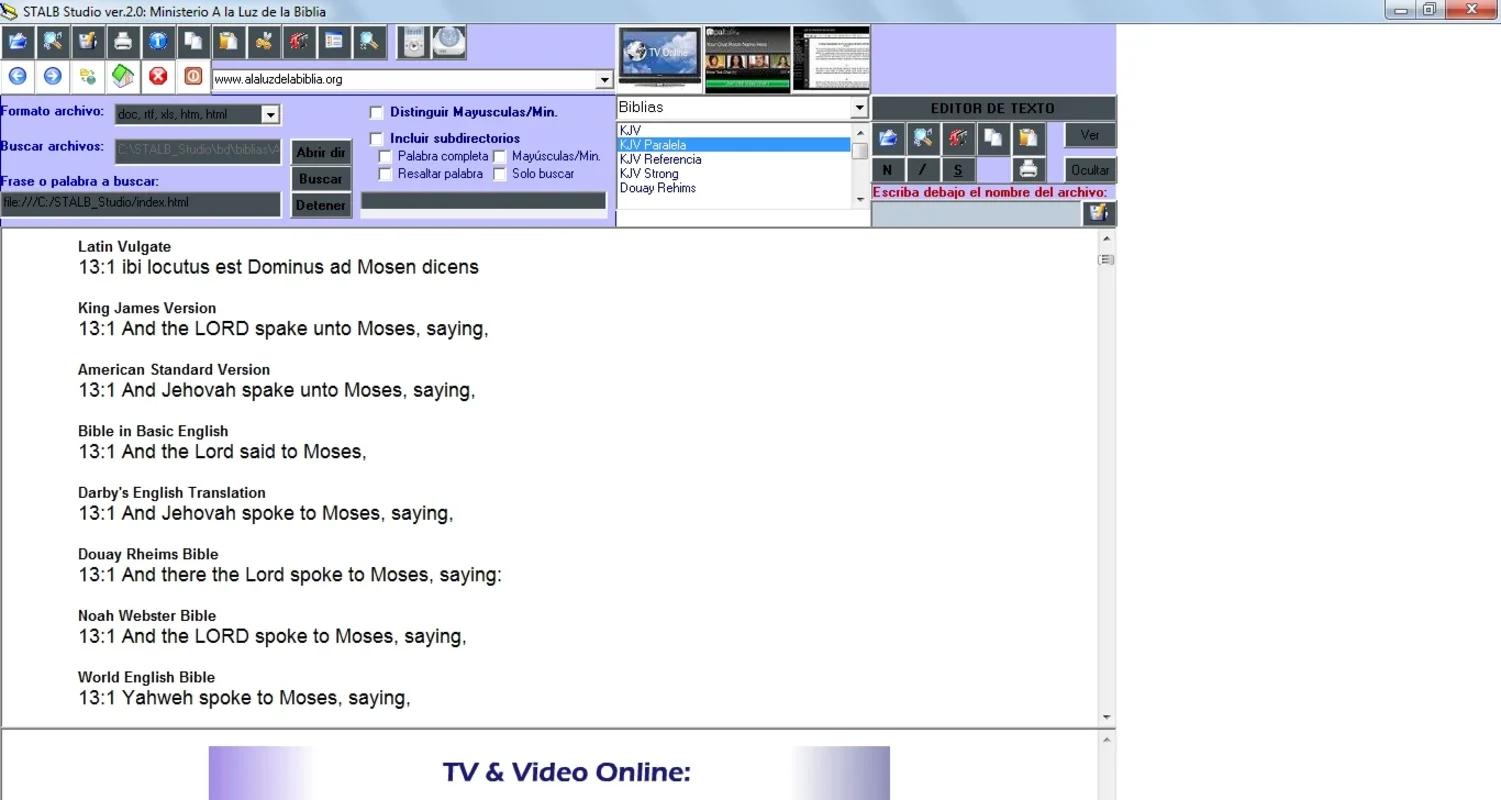Open the globe disc icon in top toolbar
This screenshot has height=800, width=1501.
pos(449,42)
